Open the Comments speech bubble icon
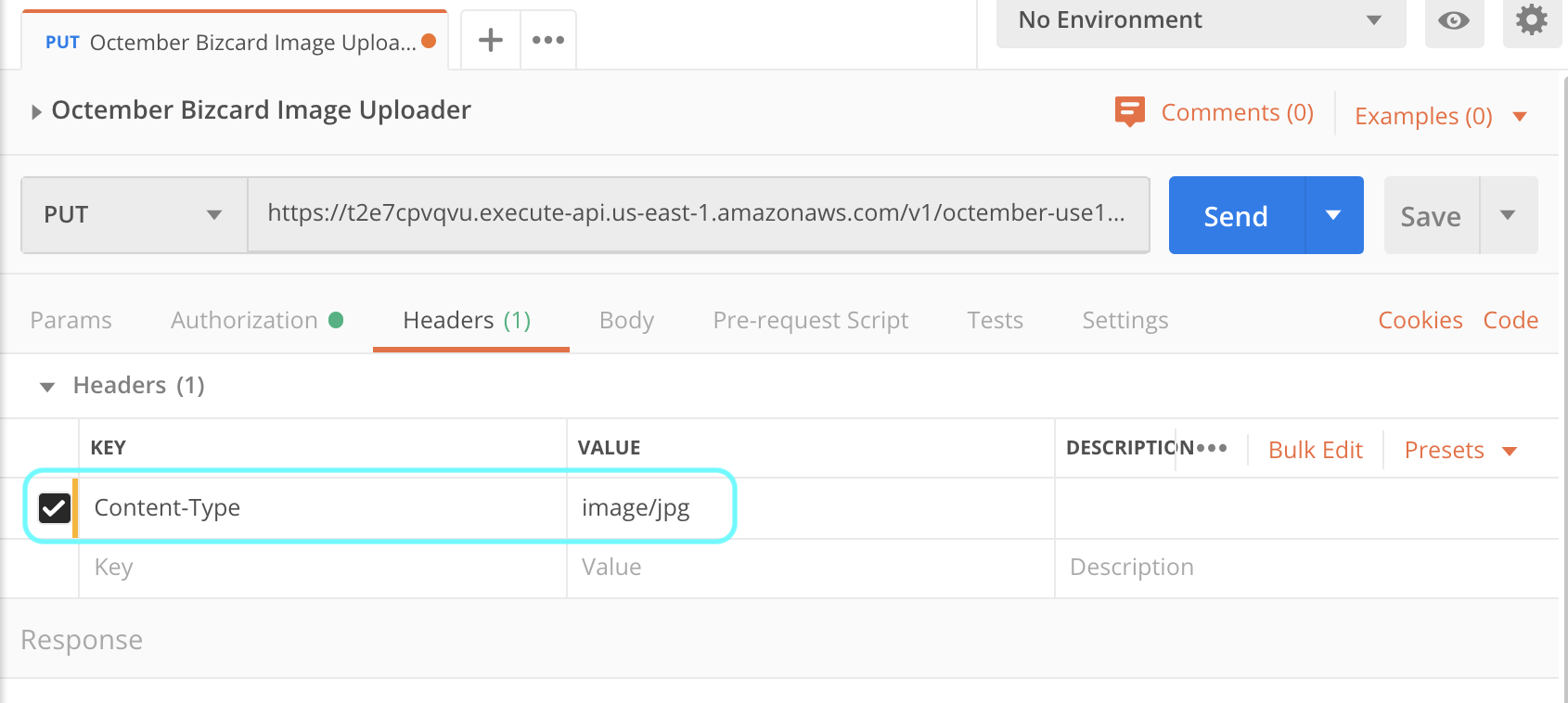This screenshot has width=1568, height=703. 1129,112
